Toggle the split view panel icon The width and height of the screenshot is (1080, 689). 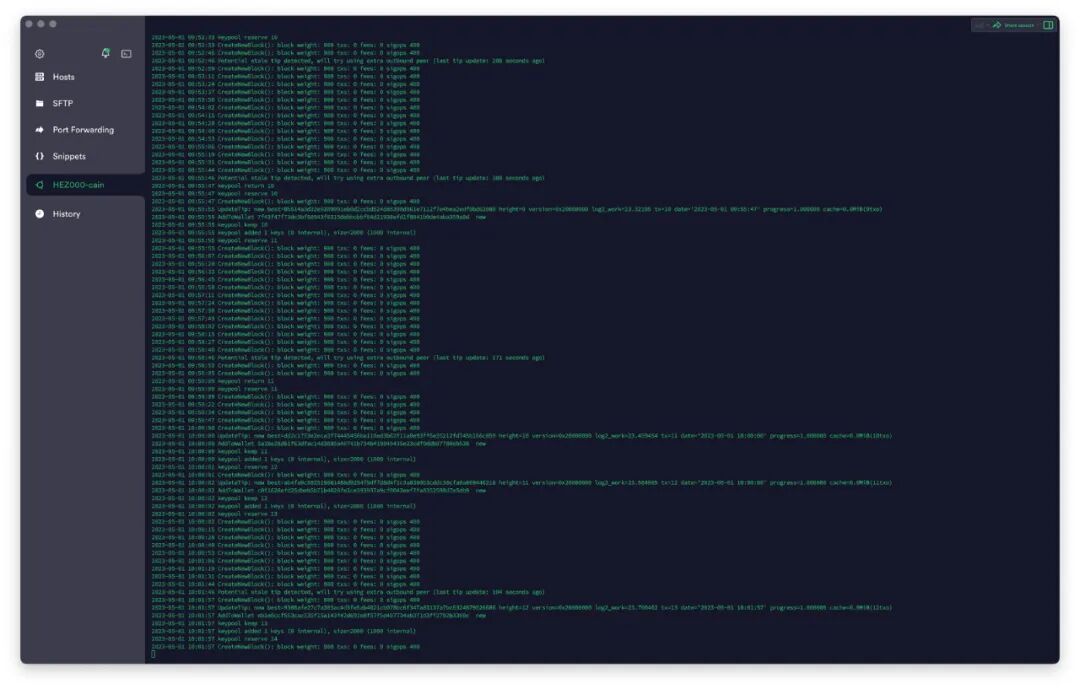pyautogui.click(x=1048, y=25)
